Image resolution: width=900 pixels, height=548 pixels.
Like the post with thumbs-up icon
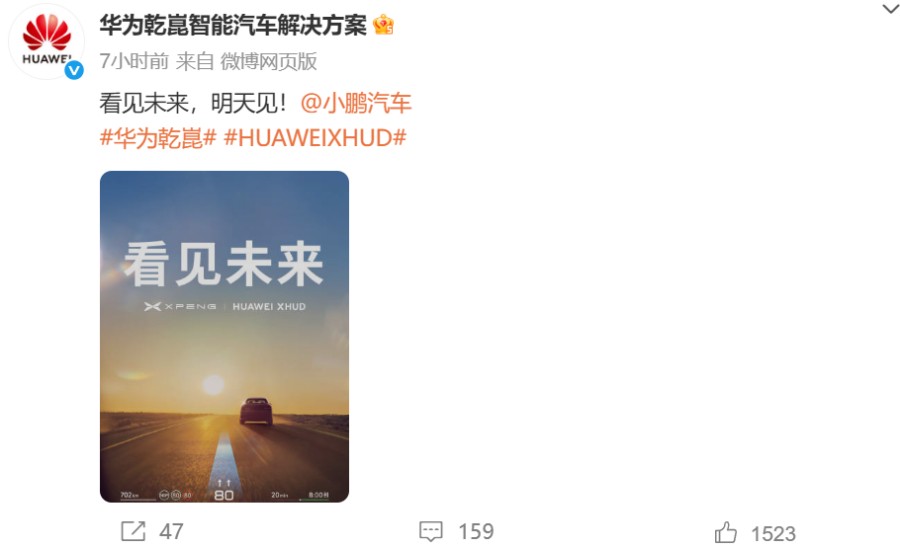[726, 533]
